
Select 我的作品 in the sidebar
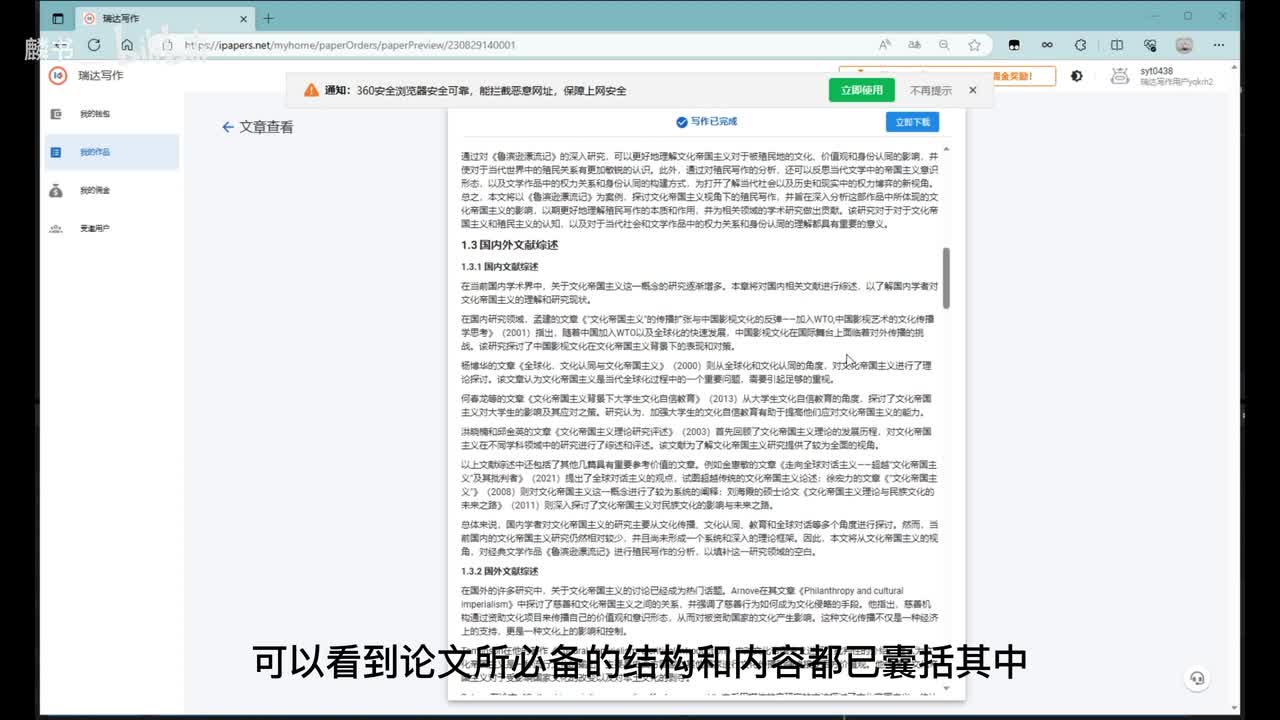[94, 152]
